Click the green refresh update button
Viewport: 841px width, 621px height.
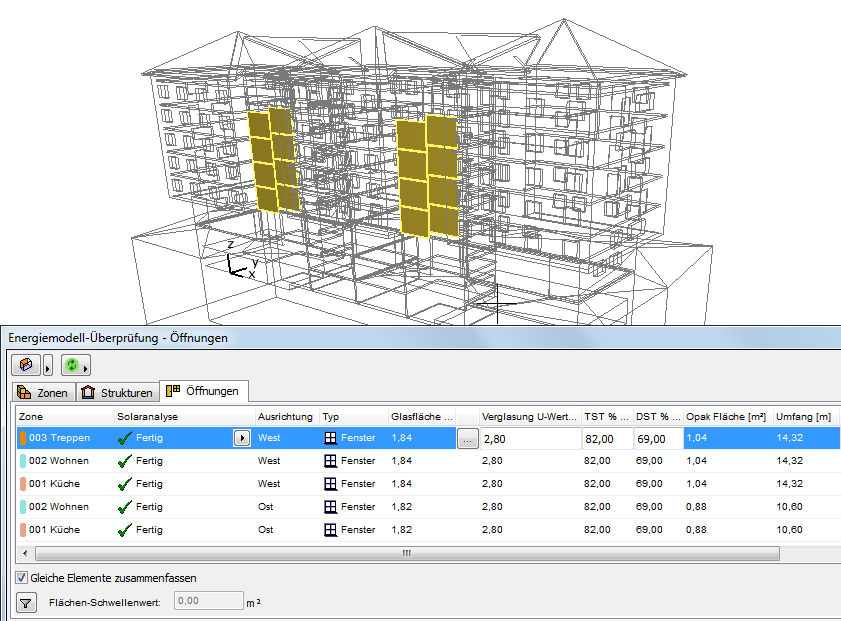71,364
